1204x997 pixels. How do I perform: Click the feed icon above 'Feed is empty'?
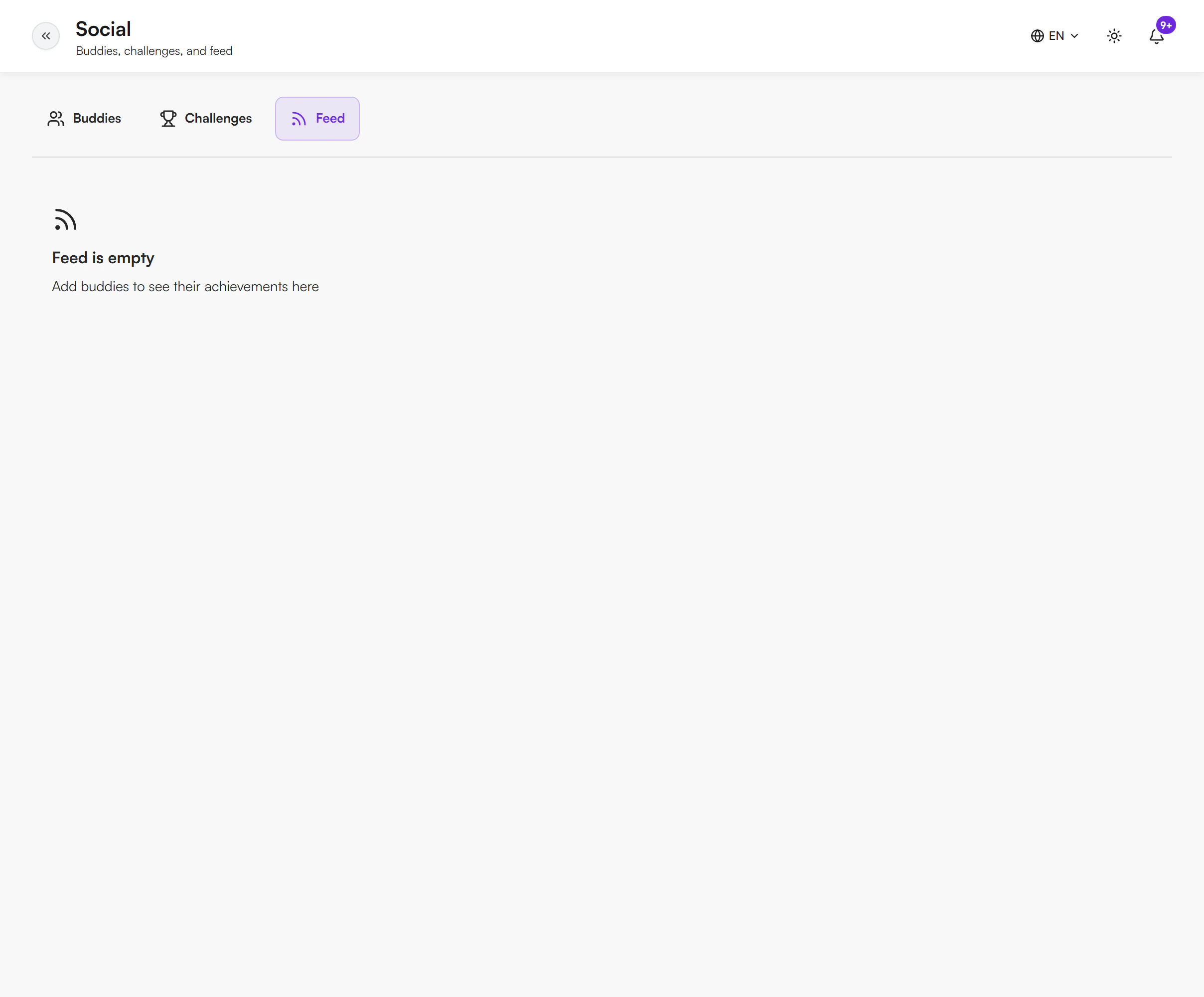pos(65,220)
